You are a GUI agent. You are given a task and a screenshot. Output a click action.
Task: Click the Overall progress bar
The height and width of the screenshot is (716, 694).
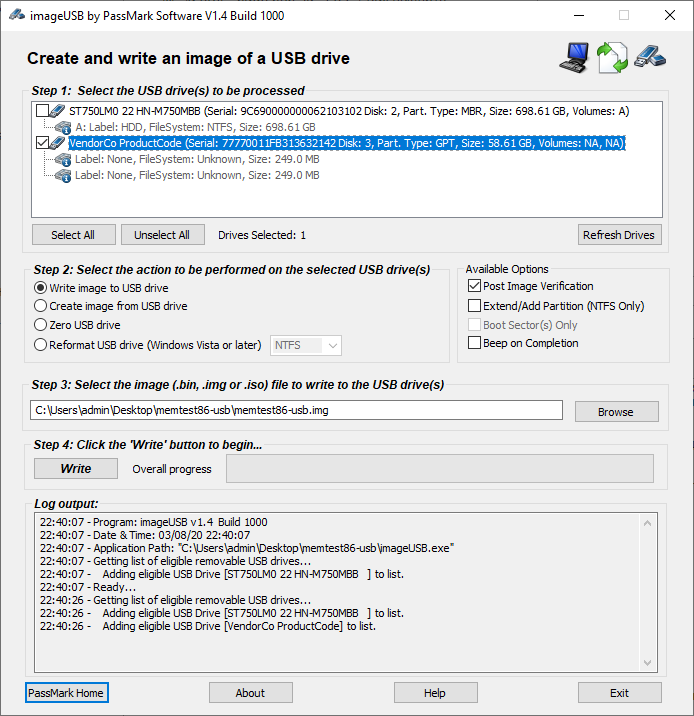(440, 469)
